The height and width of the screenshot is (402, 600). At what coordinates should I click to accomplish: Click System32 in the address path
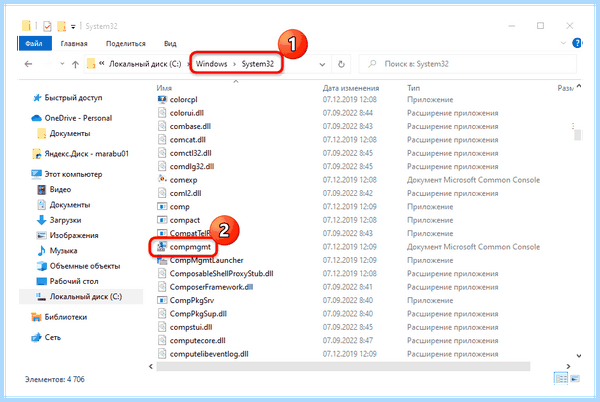click(258, 64)
